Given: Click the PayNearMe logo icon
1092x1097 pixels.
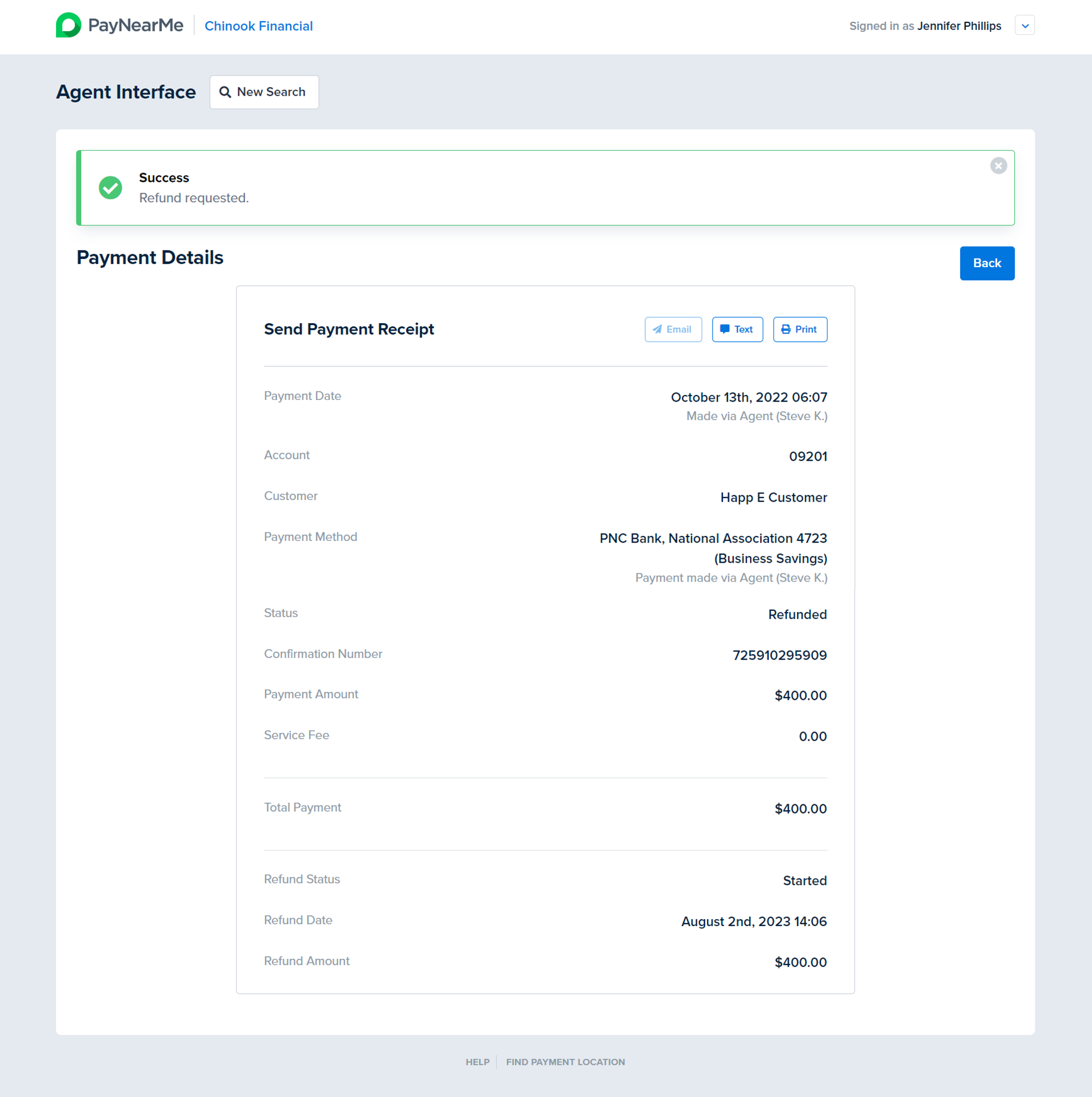Looking at the screenshot, I should pyautogui.click(x=68, y=25).
